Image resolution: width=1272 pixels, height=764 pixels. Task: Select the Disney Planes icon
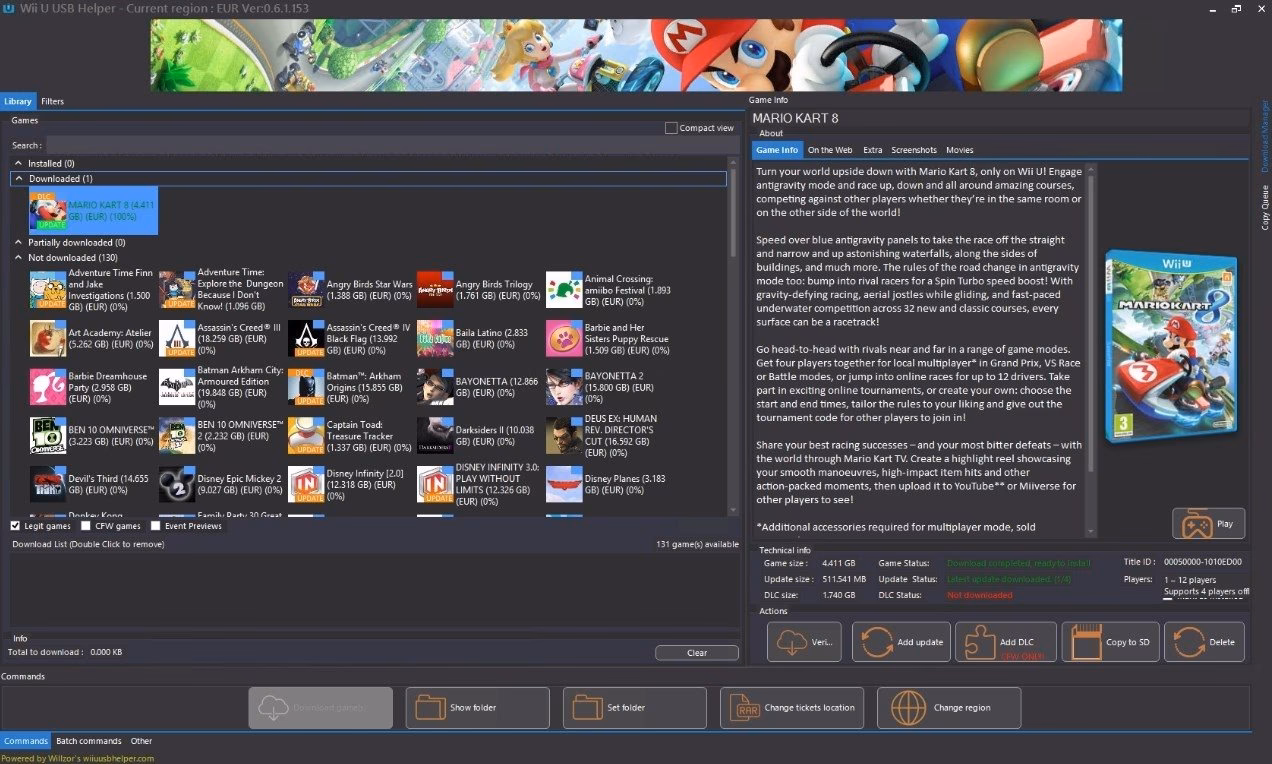pos(564,485)
